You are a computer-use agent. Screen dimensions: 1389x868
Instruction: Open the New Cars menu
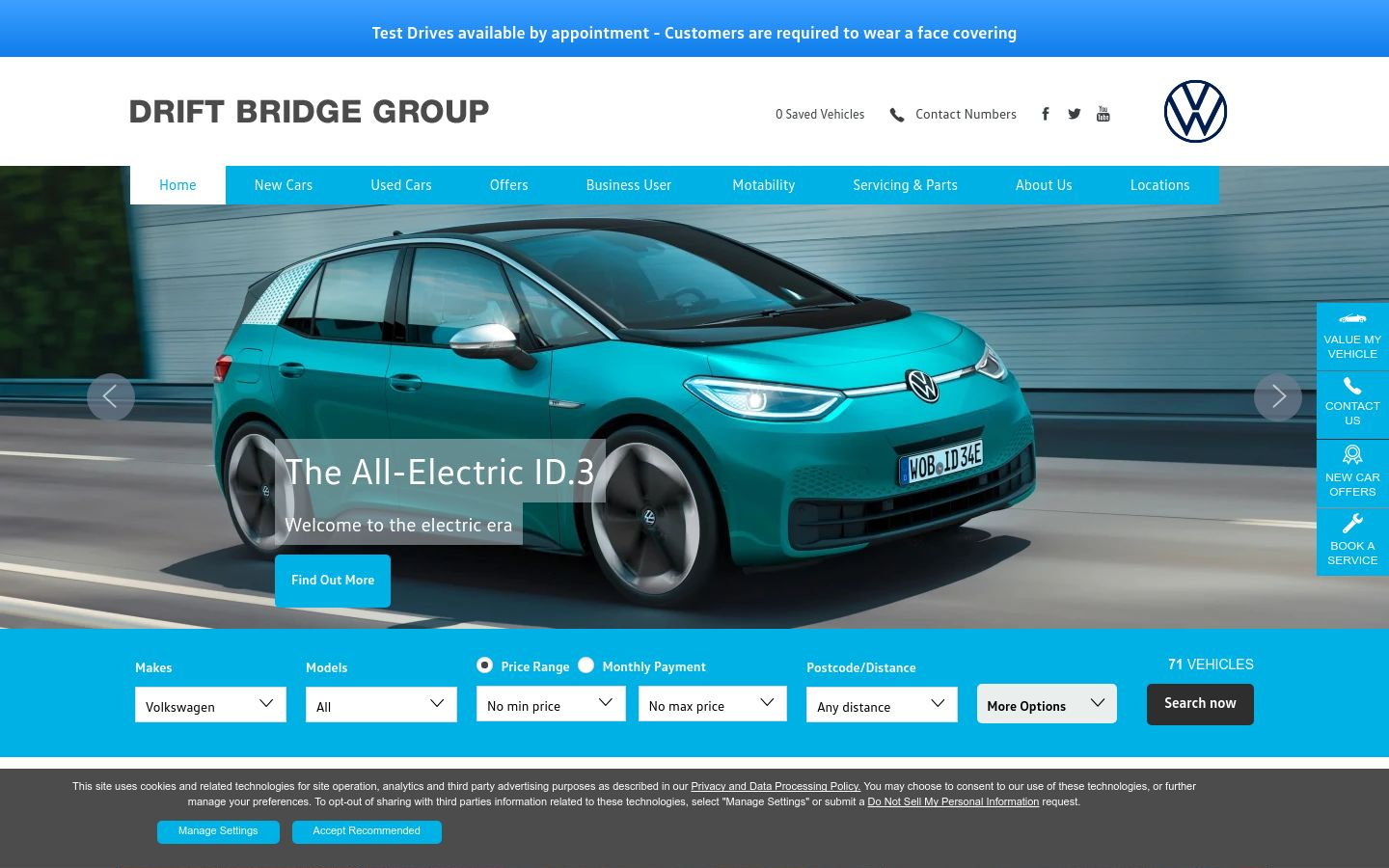(284, 185)
